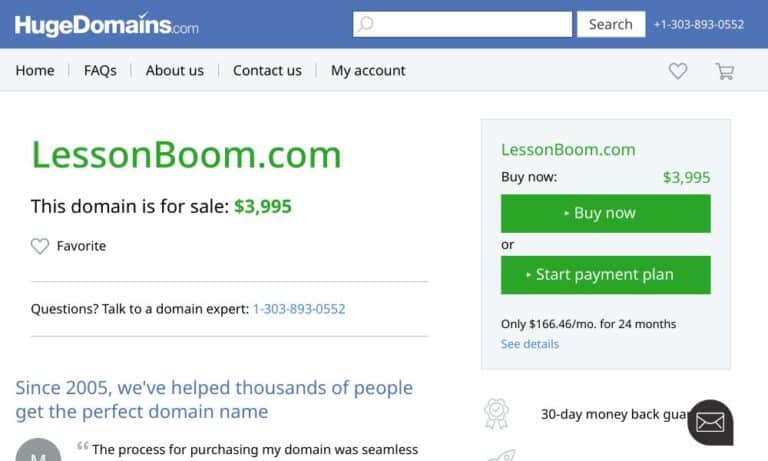768x461 pixels.
Task: Call domain expert phone number link
Action: tap(299, 309)
